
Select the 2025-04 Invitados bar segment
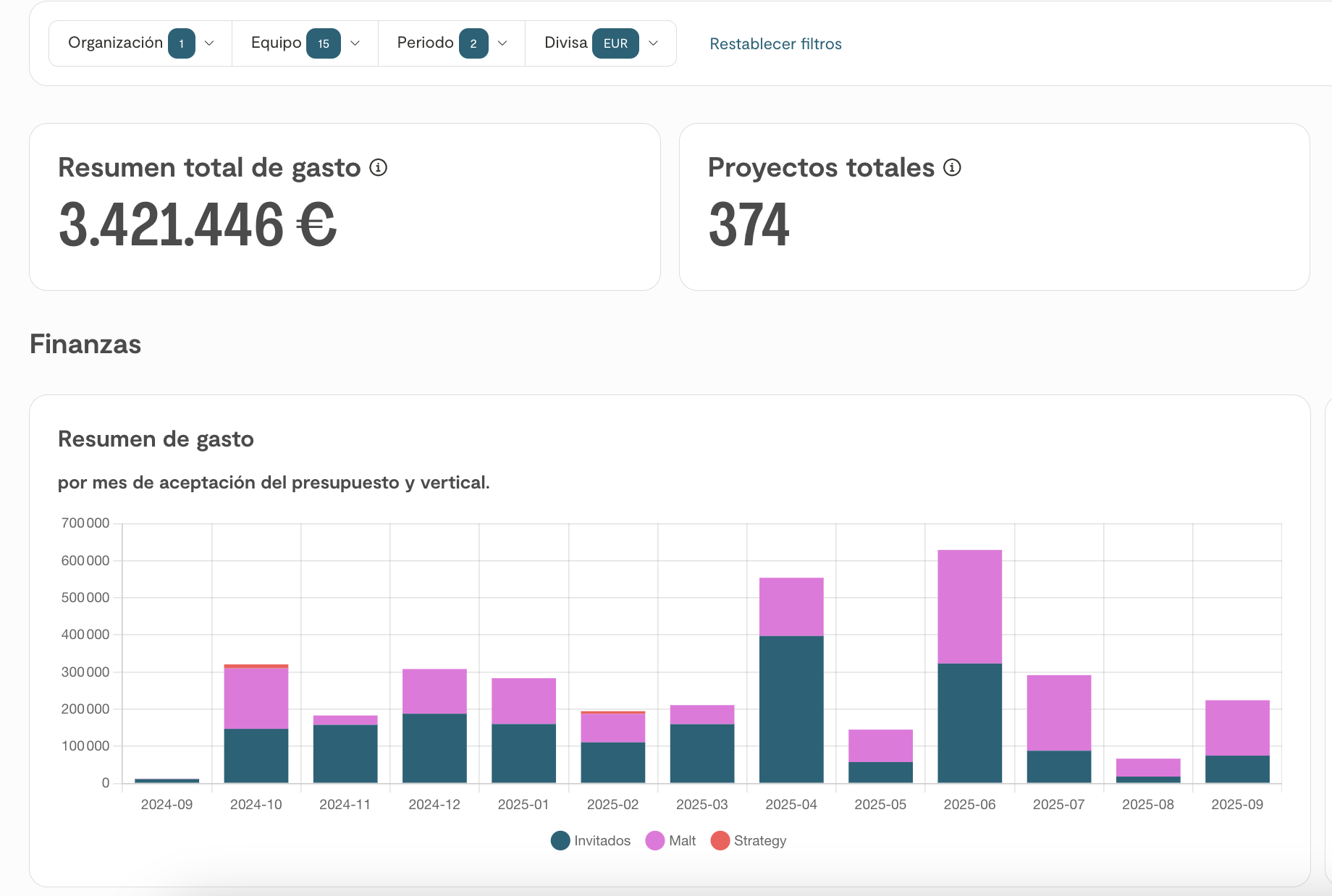coord(791,709)
